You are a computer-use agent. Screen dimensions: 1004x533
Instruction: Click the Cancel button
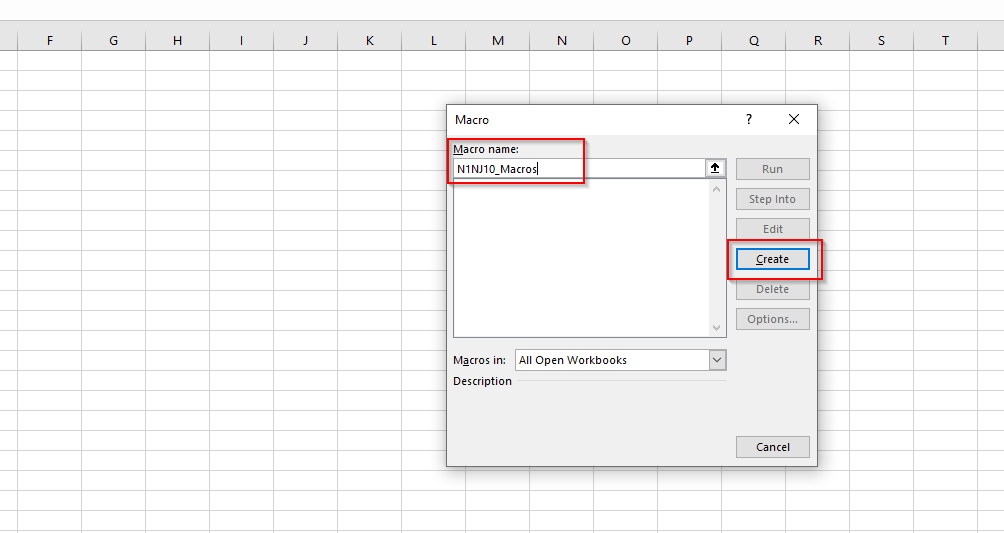click(x=772, y=447)
